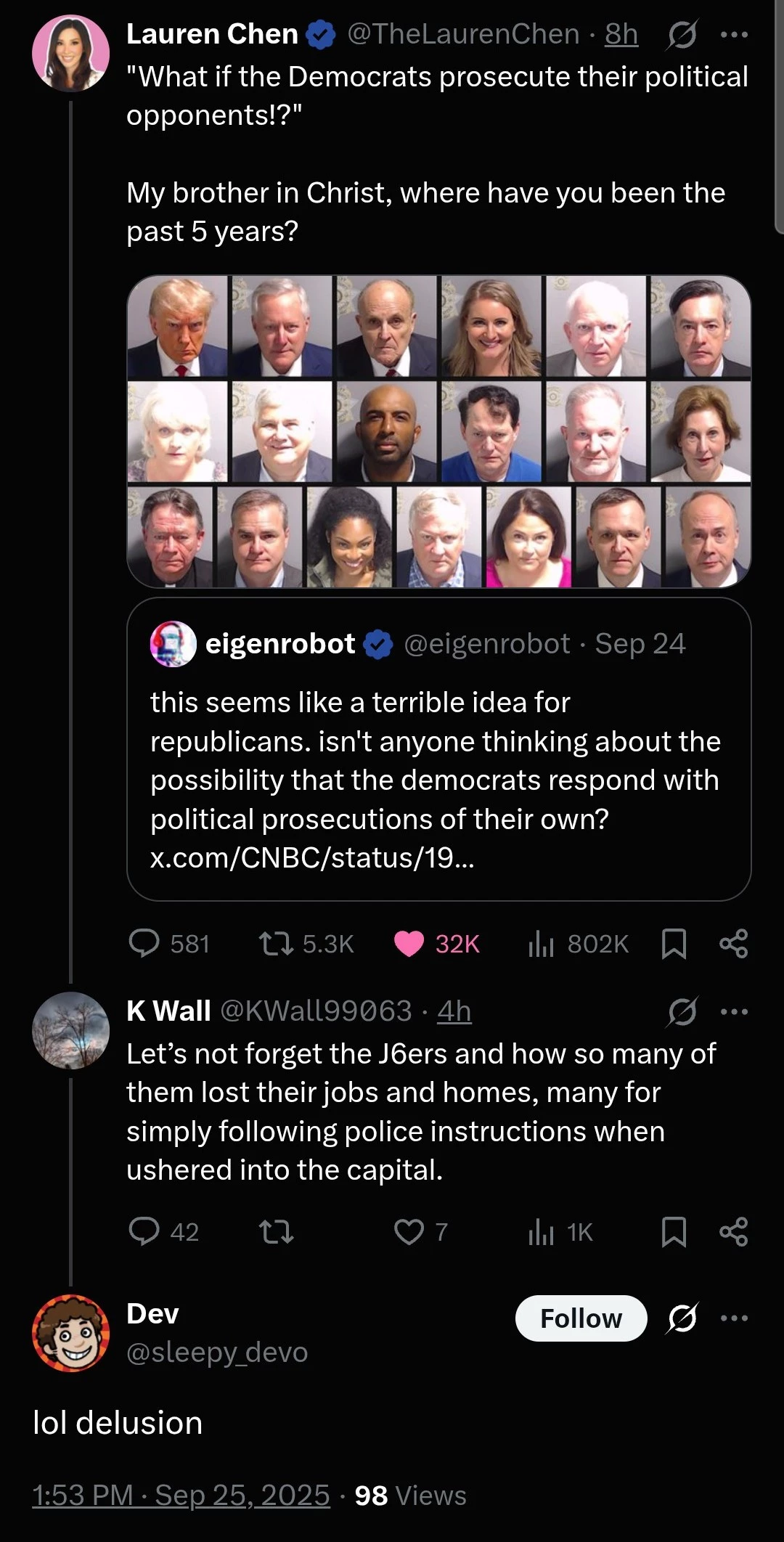Screen dimensions: 784x1542
Task: Bookmark K Wall's reply
Action: pos(674,1232)
